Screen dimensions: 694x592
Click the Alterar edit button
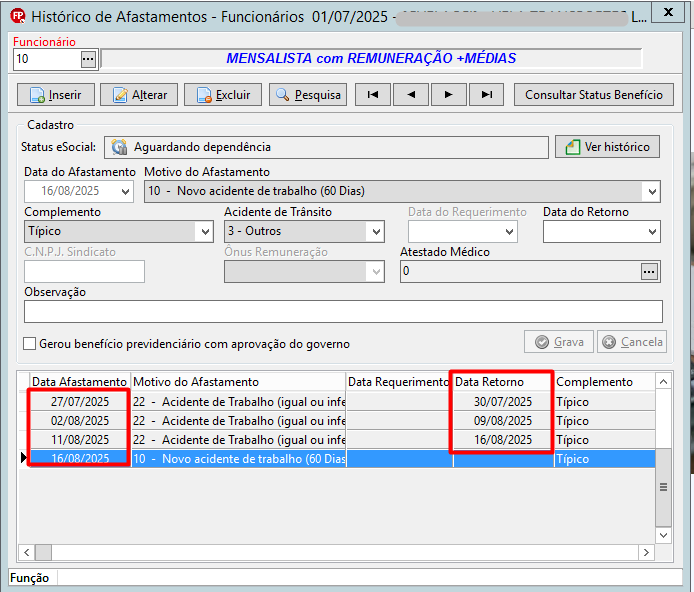(139, 95)
